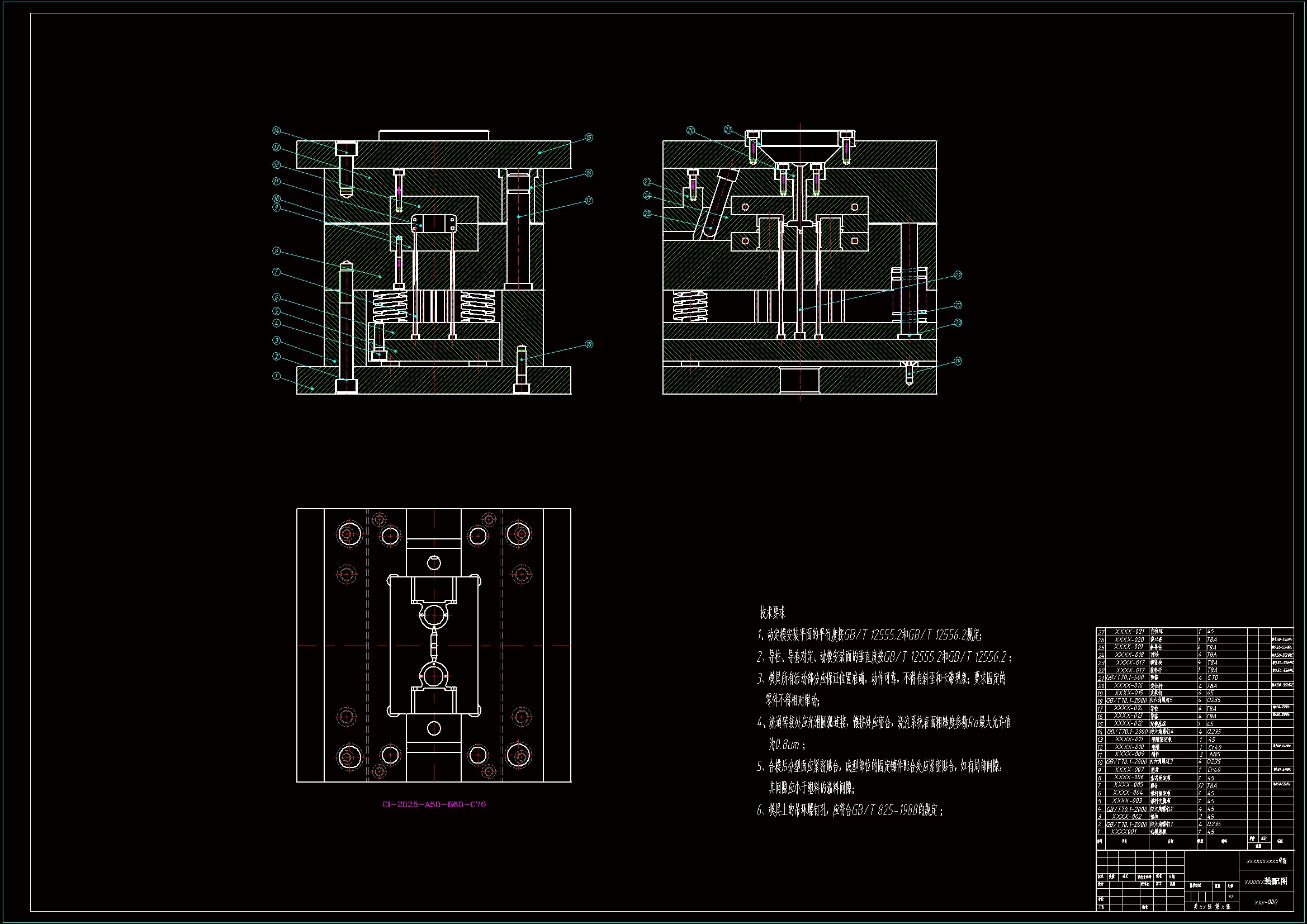1307x924 pixels.
Task: Click part balloon number 15
Action: point(589,137)
